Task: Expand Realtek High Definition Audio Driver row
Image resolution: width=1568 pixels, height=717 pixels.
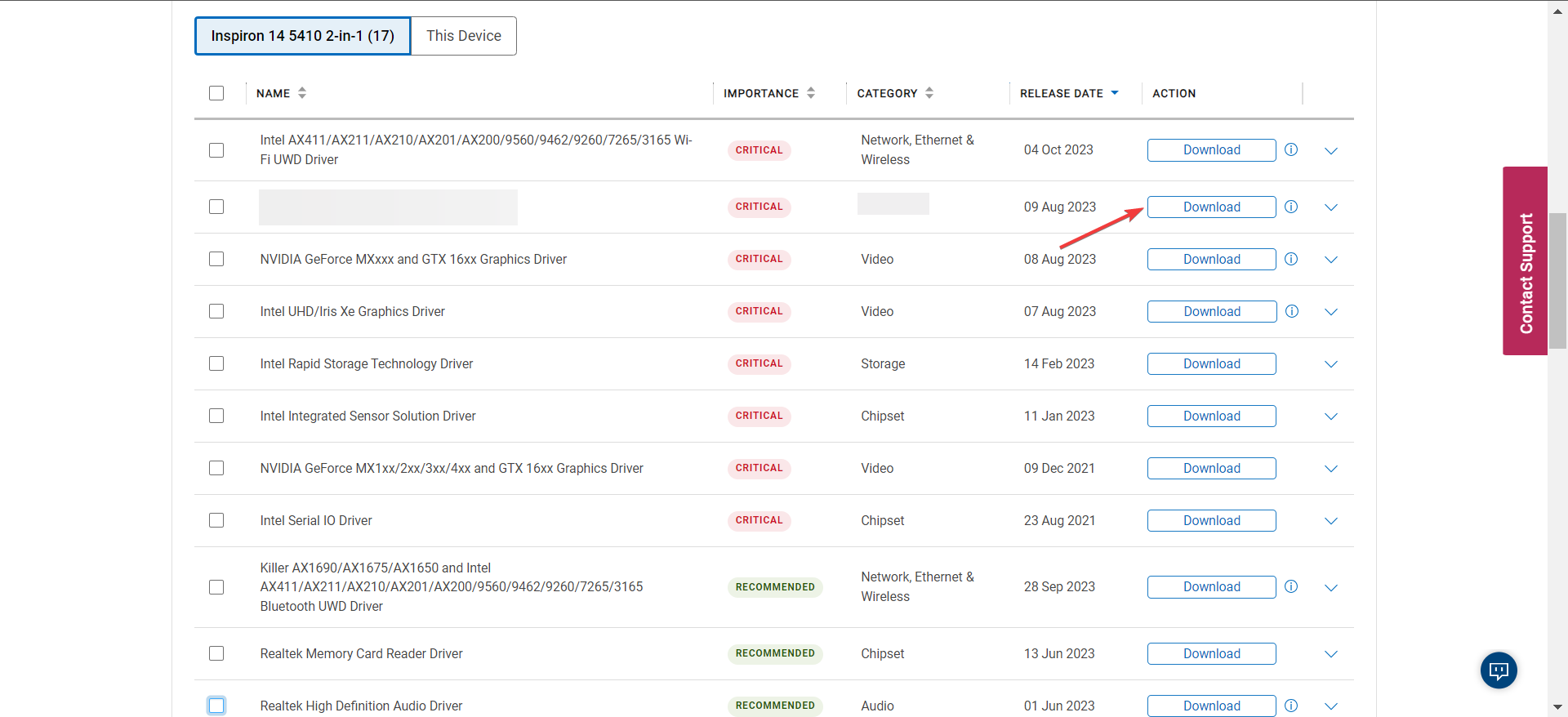Action: pos(1331,706)
